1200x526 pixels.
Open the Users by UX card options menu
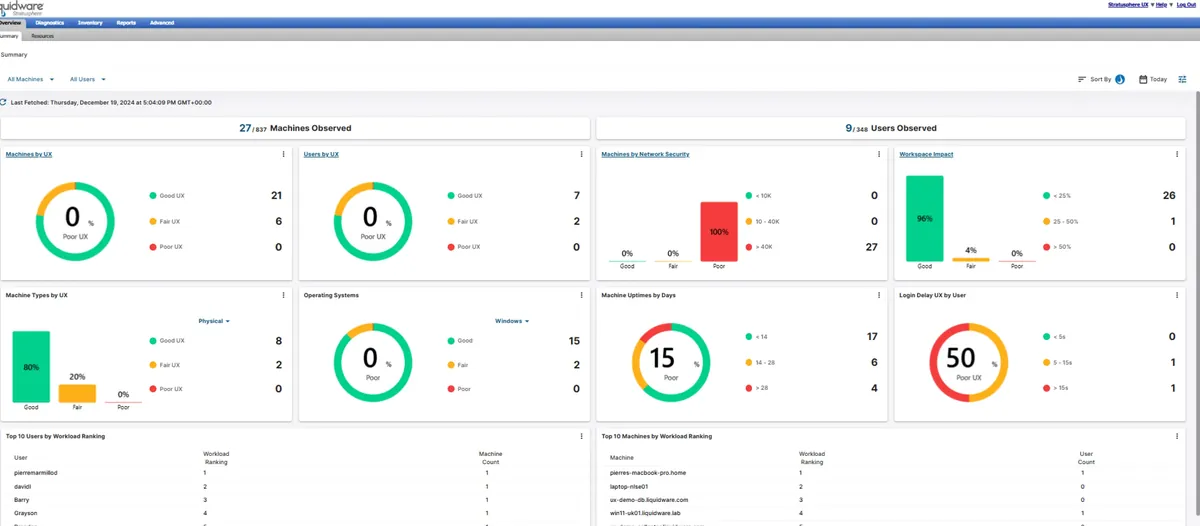[x=582, y=154]
